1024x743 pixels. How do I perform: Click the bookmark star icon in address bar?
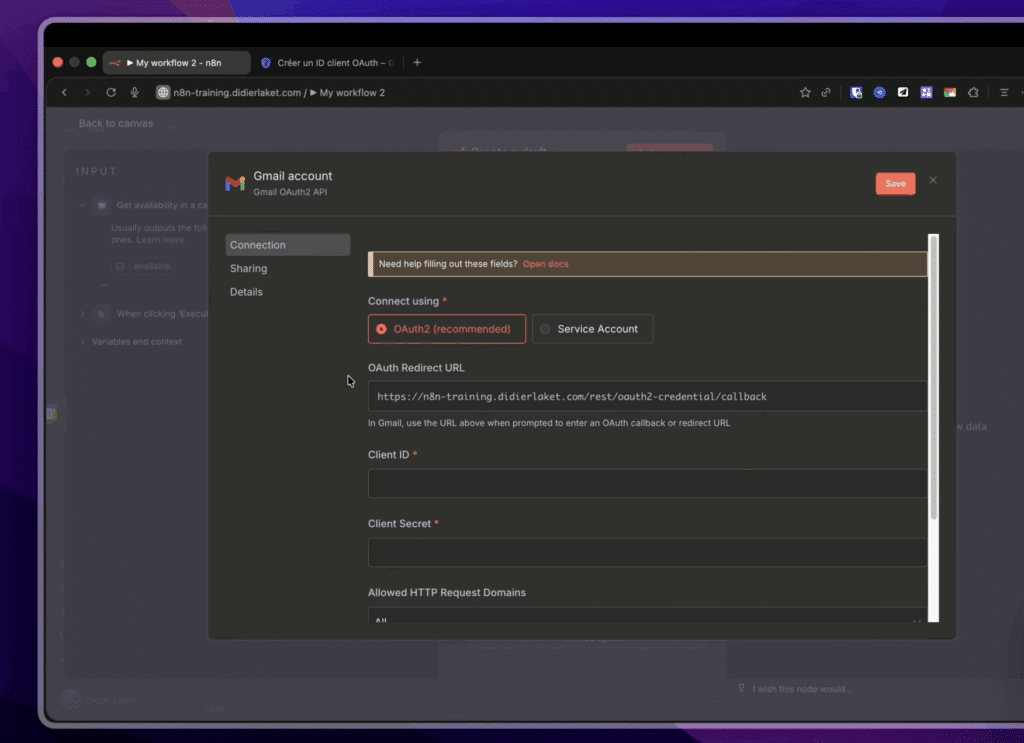pyautogui.click(x=805, y=92)
